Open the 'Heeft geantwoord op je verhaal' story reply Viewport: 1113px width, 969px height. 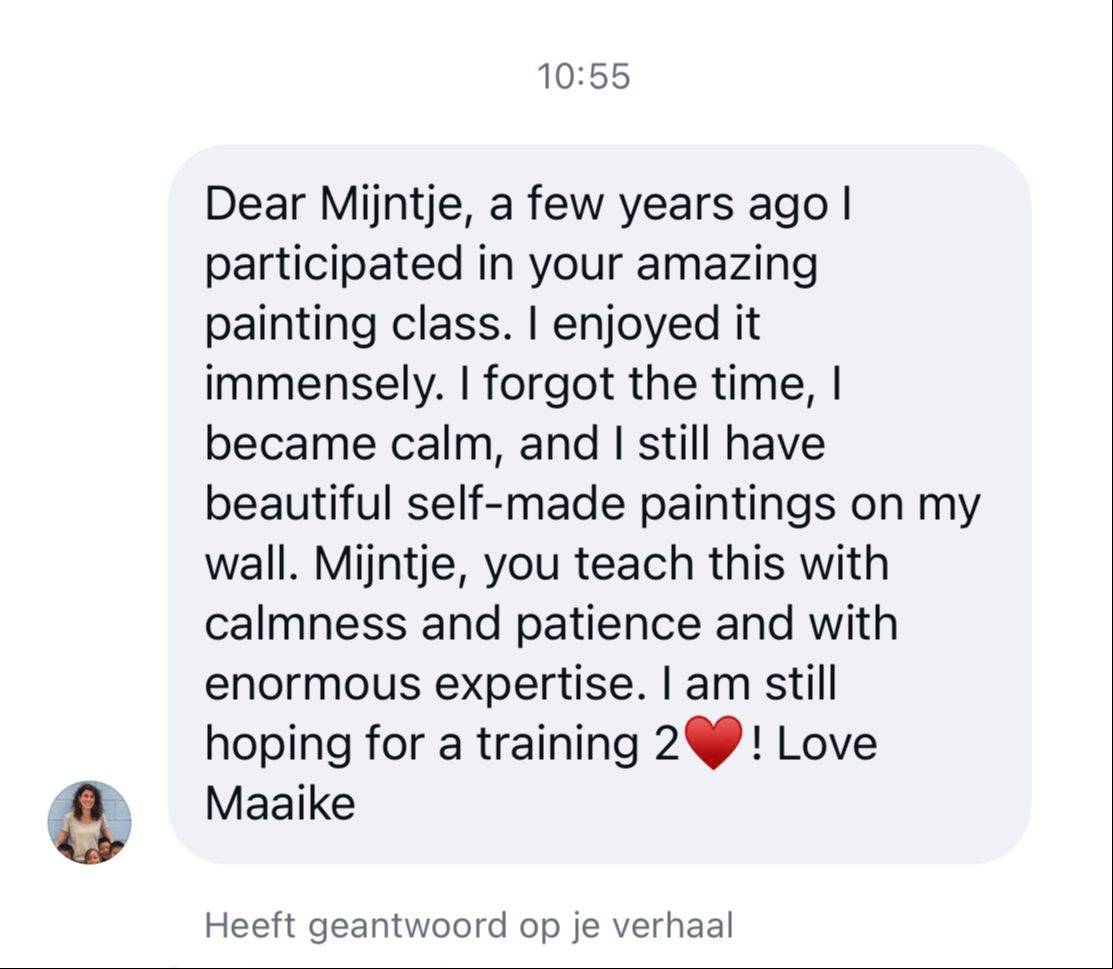tap(468, 926)
